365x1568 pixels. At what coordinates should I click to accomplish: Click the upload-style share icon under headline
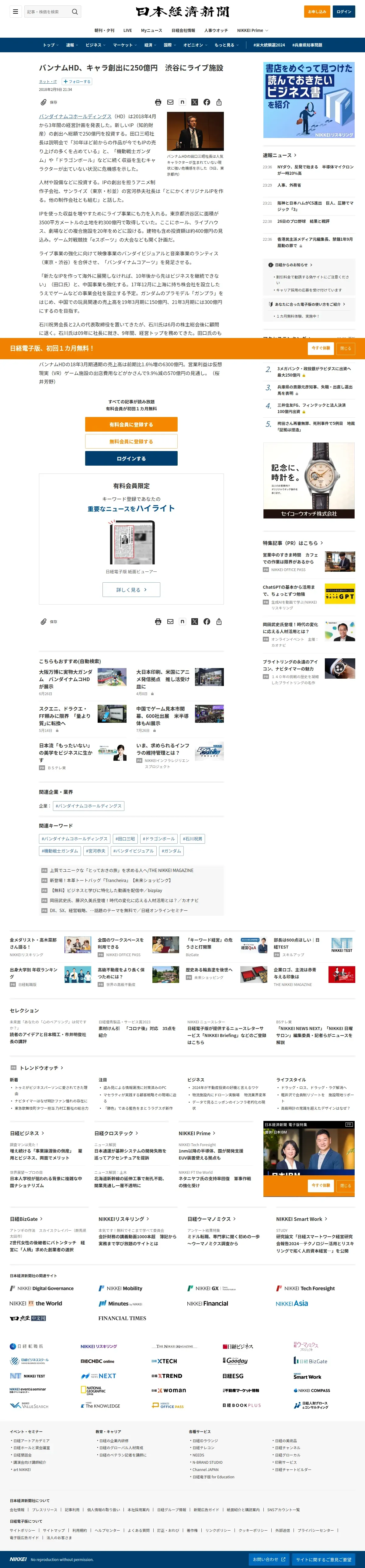[219, 102]
